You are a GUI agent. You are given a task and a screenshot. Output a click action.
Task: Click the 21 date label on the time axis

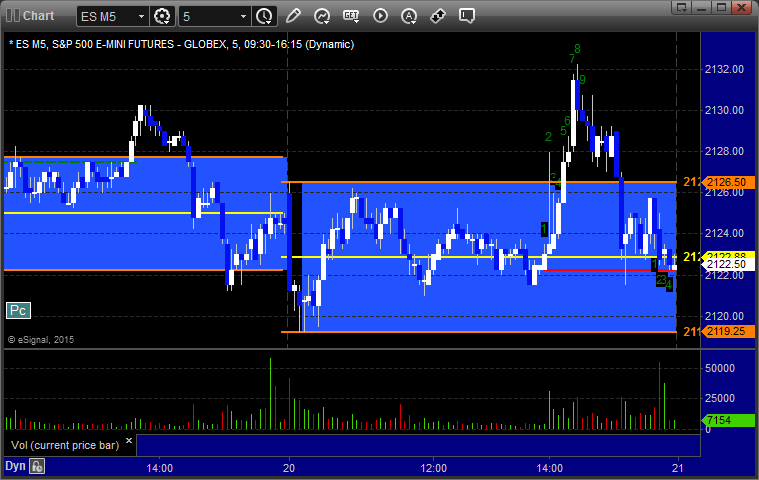[678, 468]
